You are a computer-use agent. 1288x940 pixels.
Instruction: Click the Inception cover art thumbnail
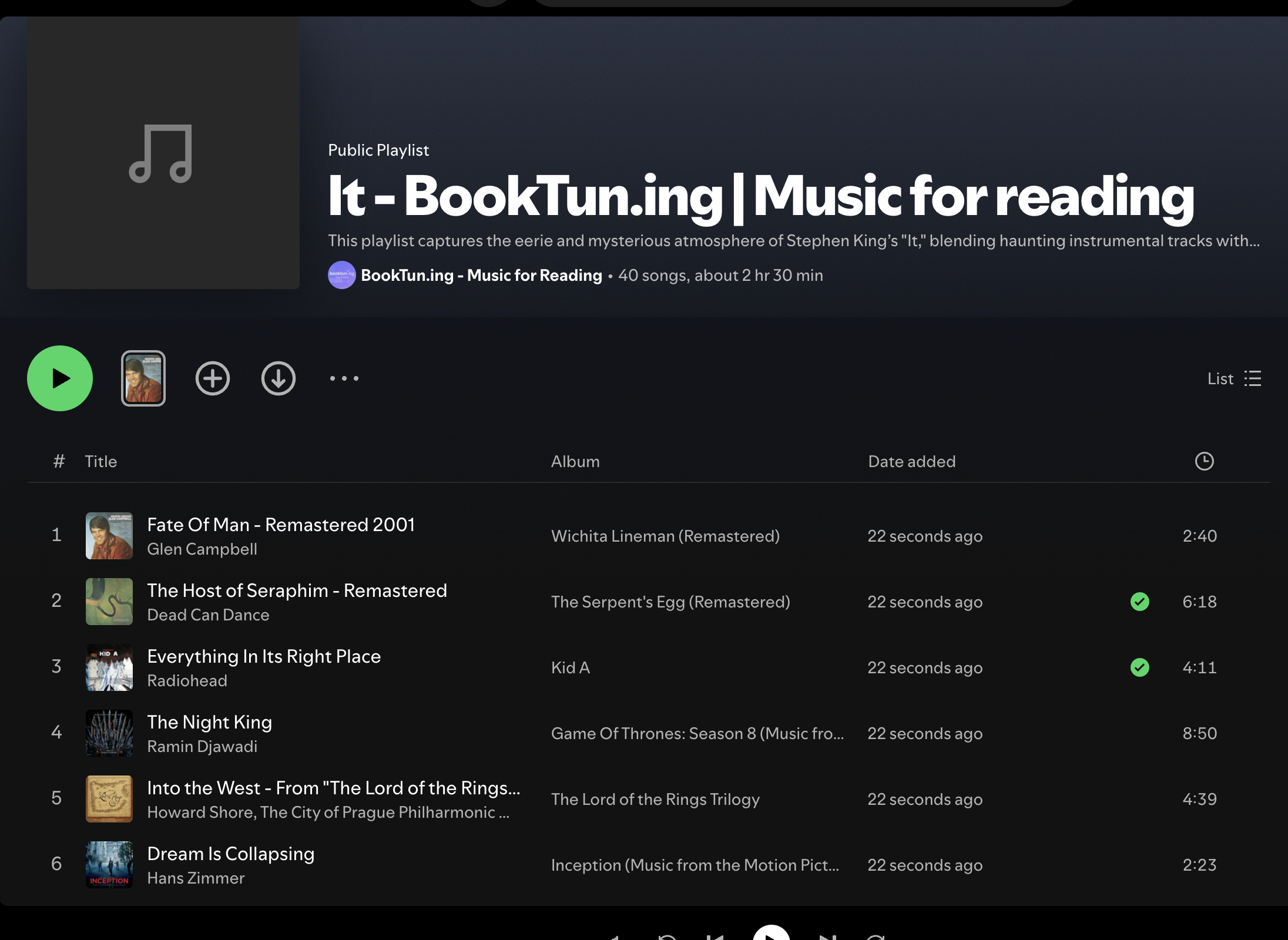click(109, 865)
